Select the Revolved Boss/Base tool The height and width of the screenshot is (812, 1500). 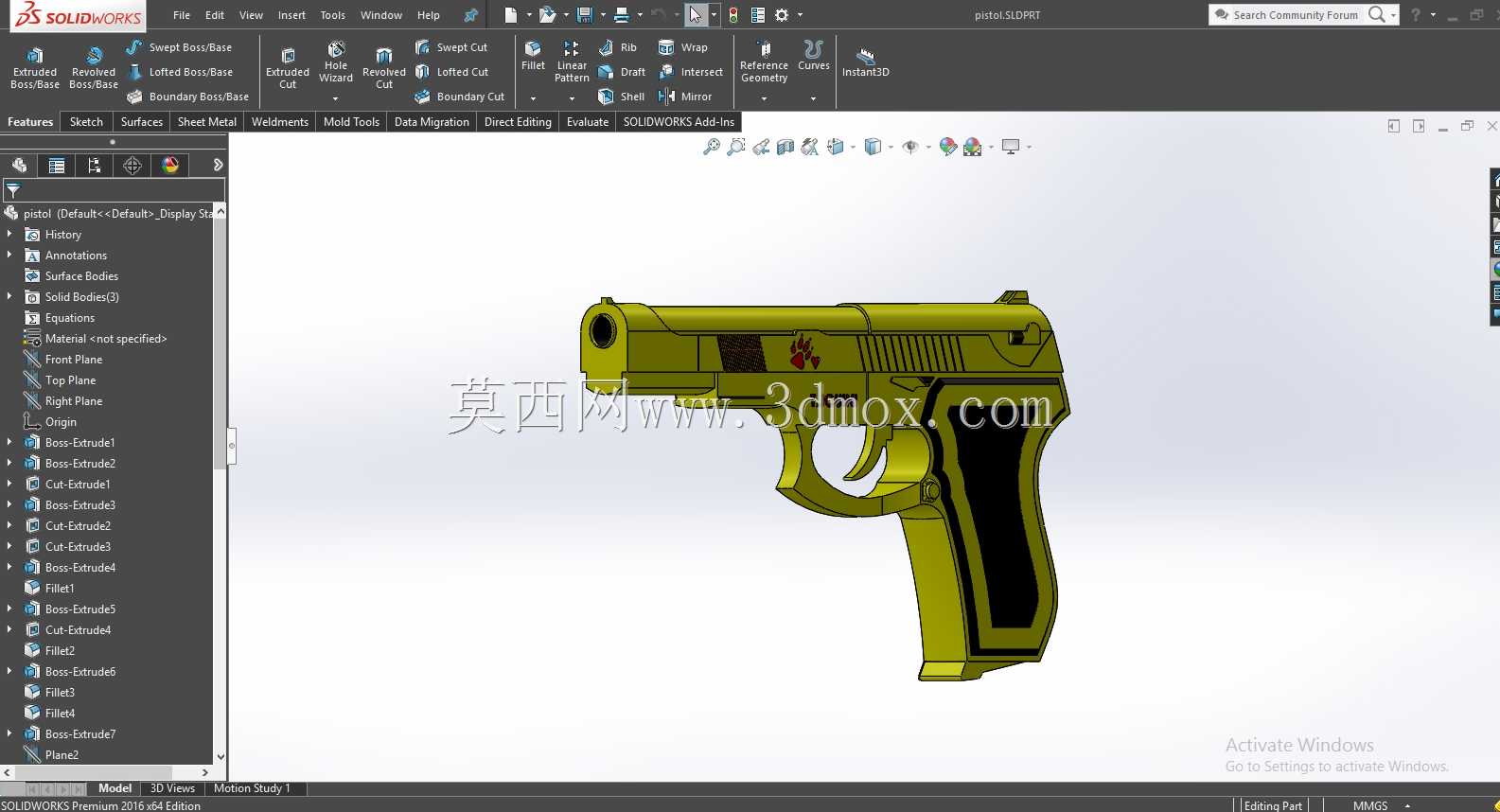tap(94, 67)
